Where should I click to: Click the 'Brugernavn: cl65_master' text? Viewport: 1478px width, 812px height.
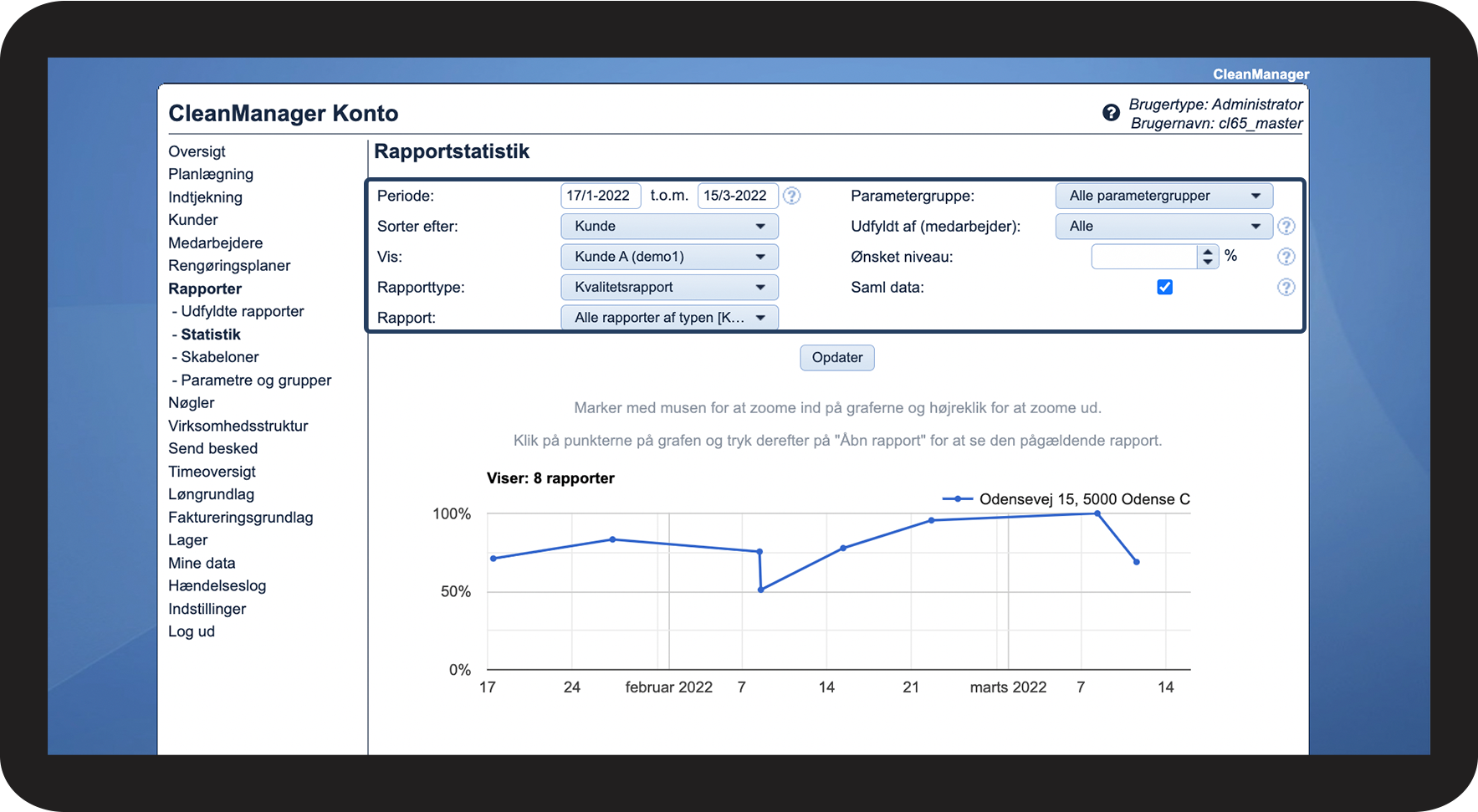[x=1217, y=124]
